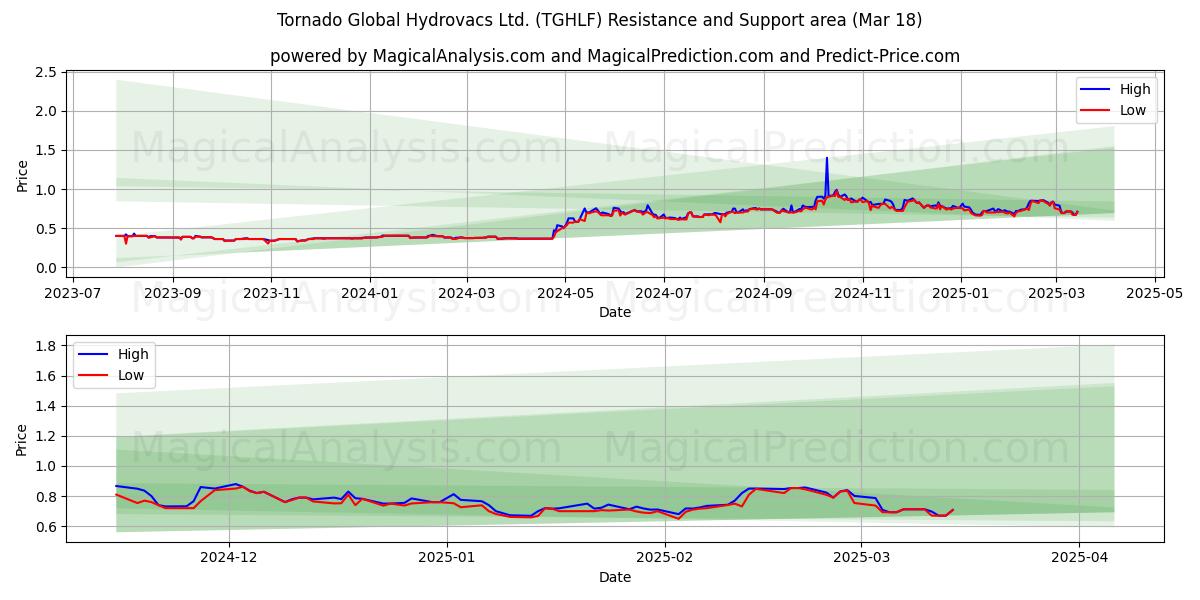Click the '2024-03' tick label
The image size is (1200, 600).
click(467, 293)
